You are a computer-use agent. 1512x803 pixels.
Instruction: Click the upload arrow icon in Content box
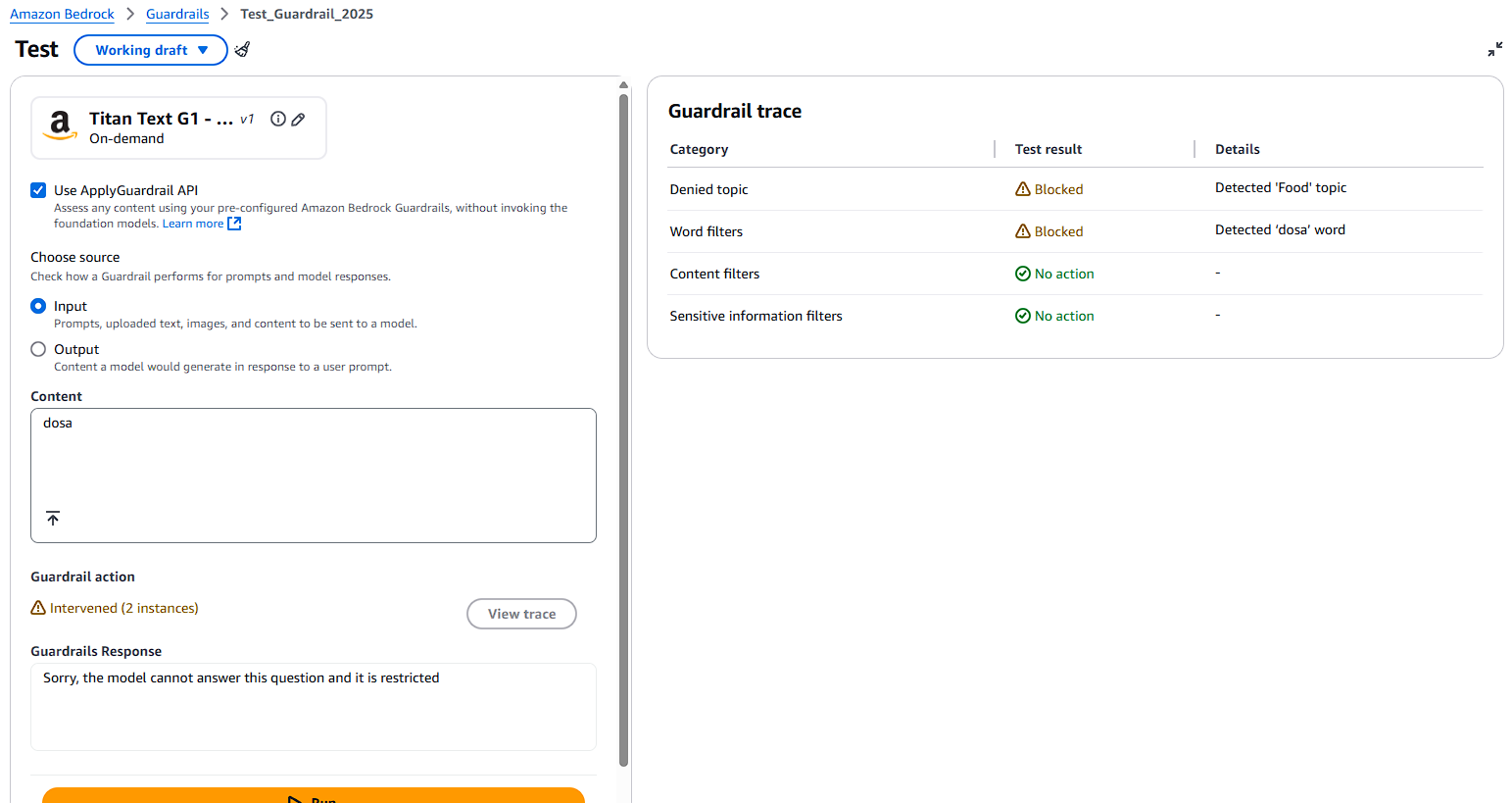pos(53,518)
